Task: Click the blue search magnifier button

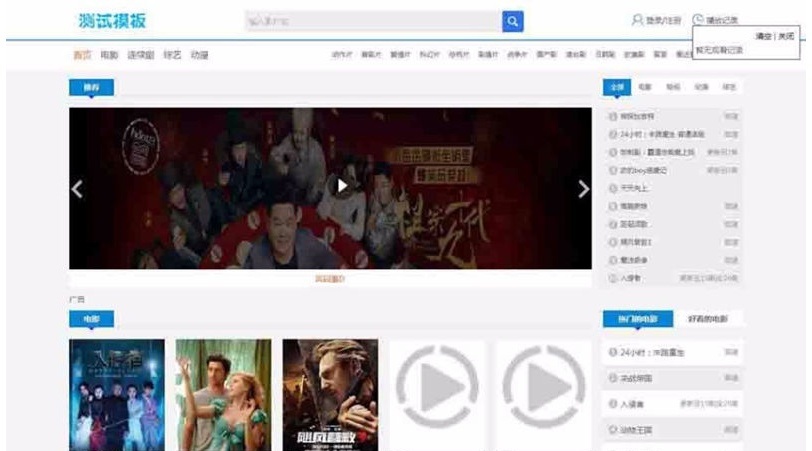Action: click(x=512, y=21)
